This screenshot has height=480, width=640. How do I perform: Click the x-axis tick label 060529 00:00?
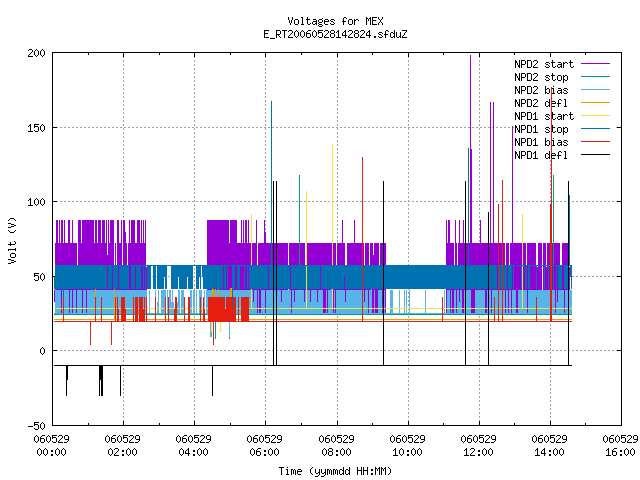[x=51, y=445]
